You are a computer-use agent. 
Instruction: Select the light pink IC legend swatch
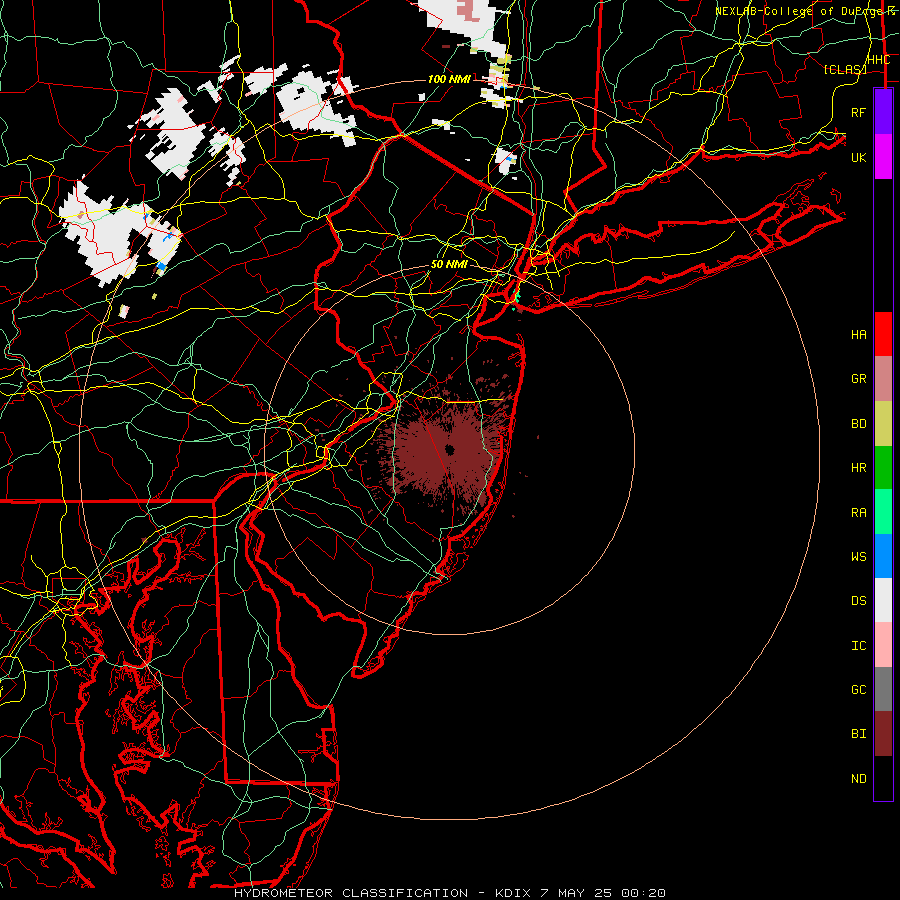(883, 645)
